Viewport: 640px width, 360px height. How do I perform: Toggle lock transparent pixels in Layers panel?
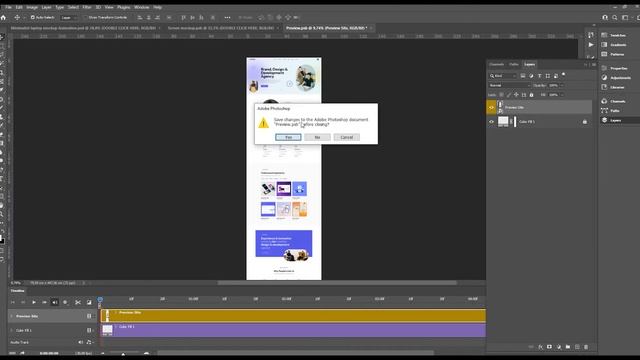click(x=502, y=95)
